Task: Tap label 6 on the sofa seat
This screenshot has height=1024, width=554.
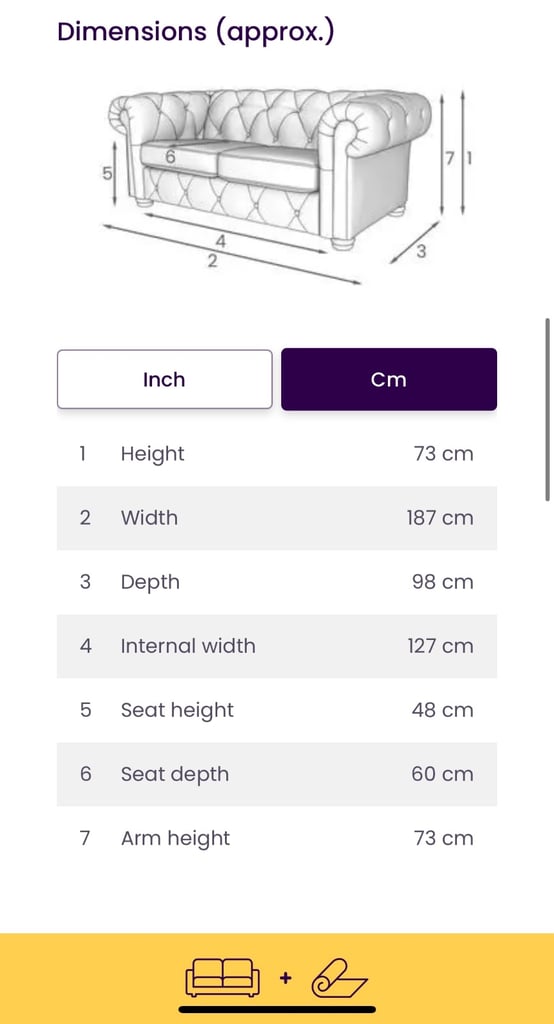Action: pos(170,157)
